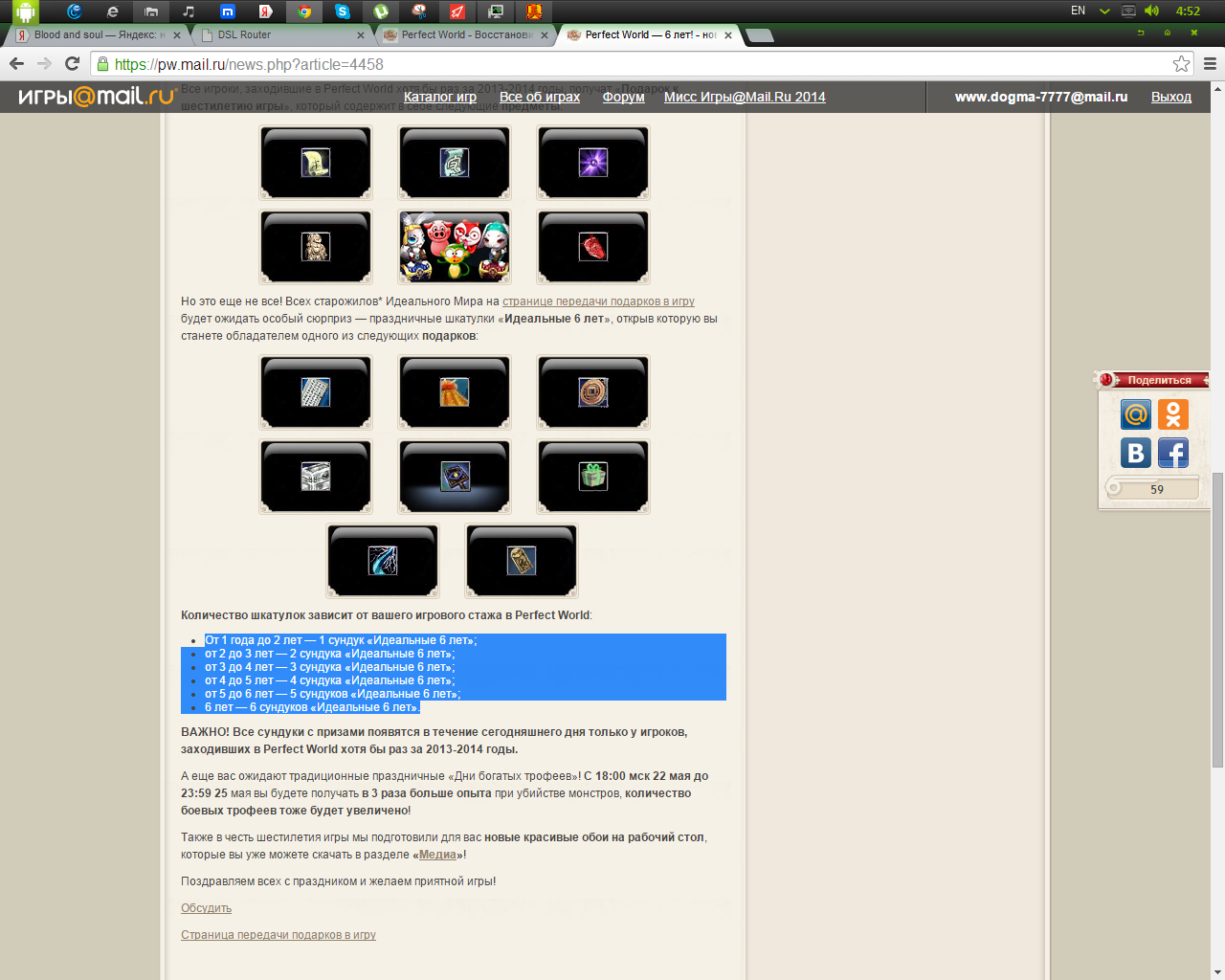Click the yellow scroll item thumbnail
The width and height of the screenshot is (1225, 980).
[316, 163]
